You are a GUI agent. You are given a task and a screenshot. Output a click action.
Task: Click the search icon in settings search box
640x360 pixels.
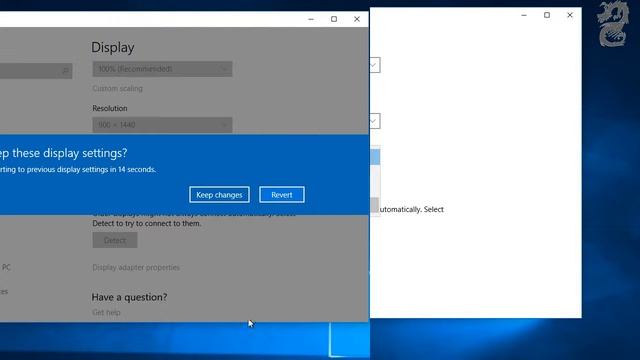(65, 71)
